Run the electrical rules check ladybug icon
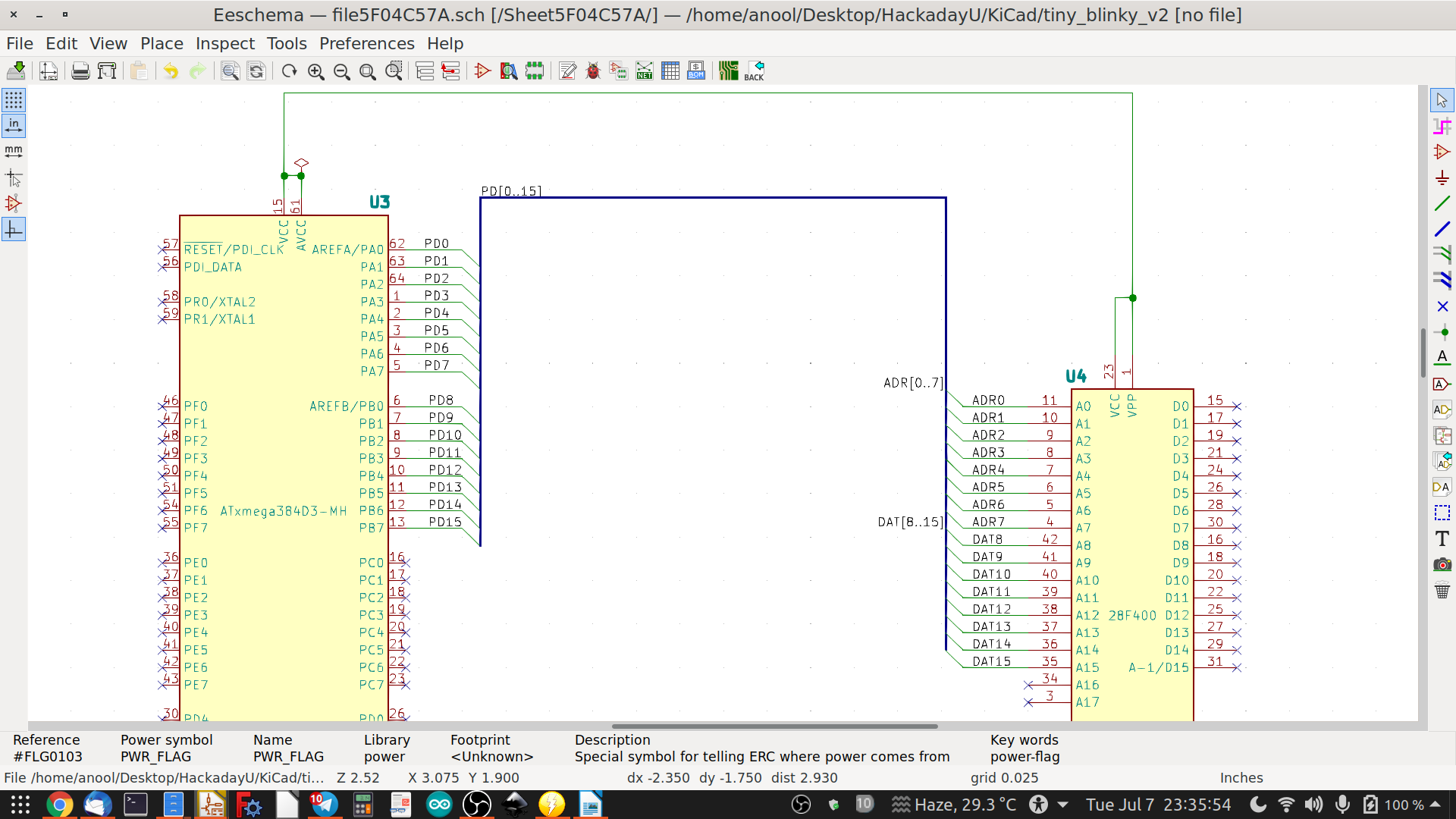The height and width of the screenshot is (819, 1456). pyautogui.click(x=593, y=71)
